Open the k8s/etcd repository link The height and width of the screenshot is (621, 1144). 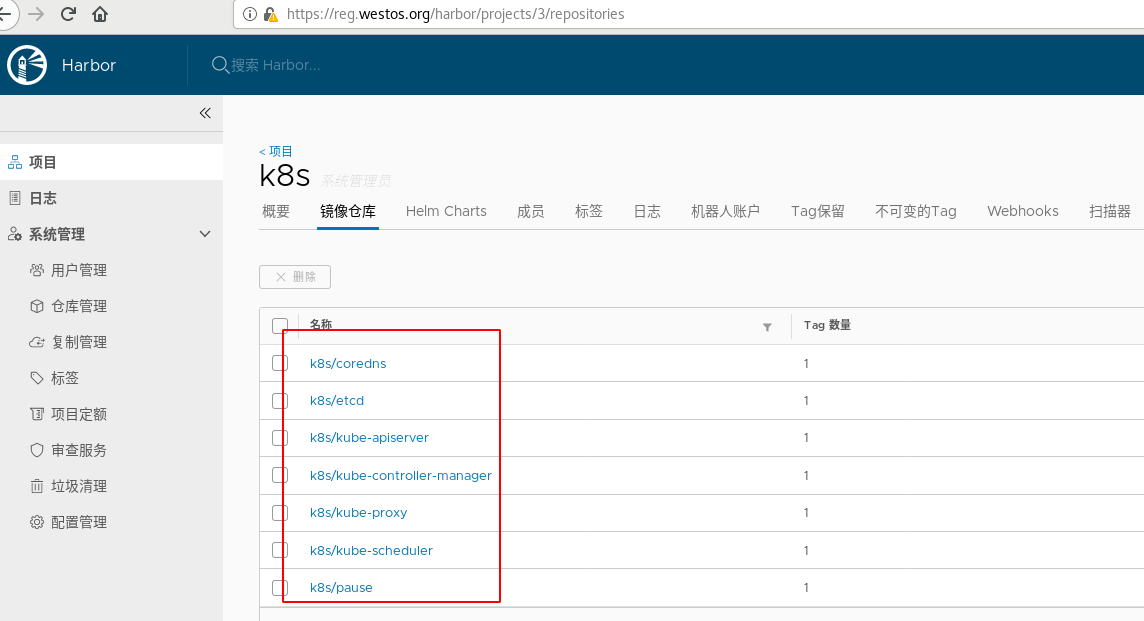(x=336, y=401)
